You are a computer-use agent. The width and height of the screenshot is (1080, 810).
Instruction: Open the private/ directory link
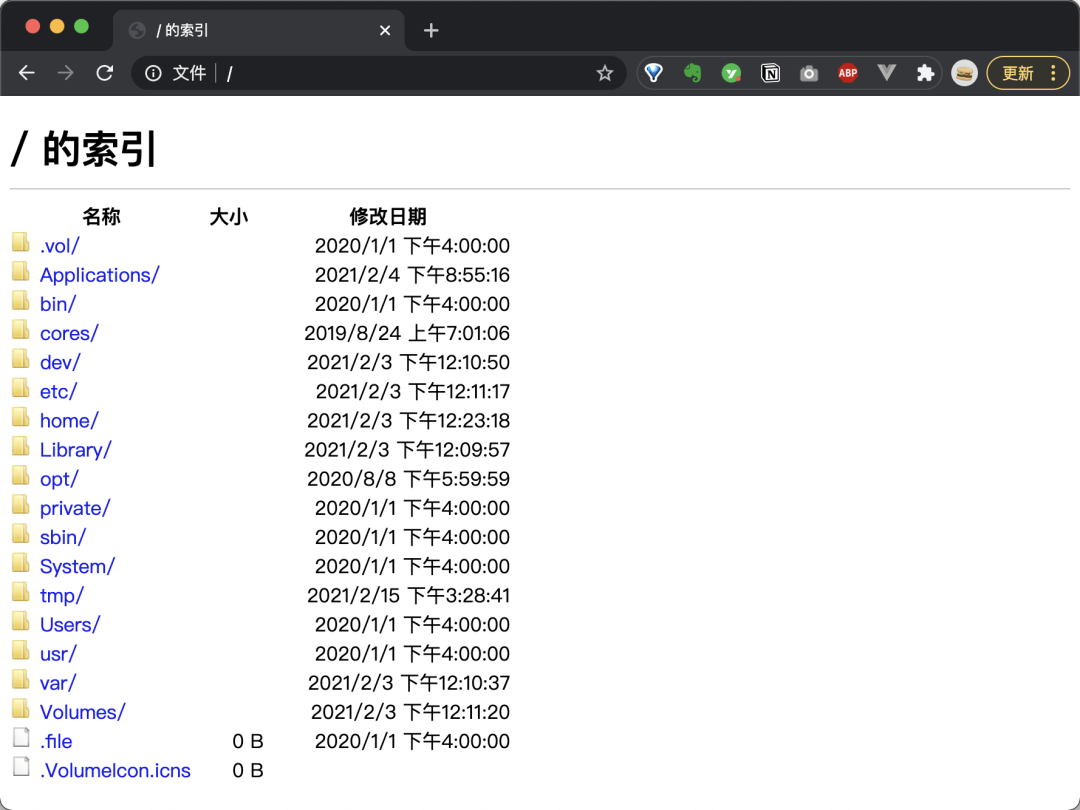click(x=75, y=508)
